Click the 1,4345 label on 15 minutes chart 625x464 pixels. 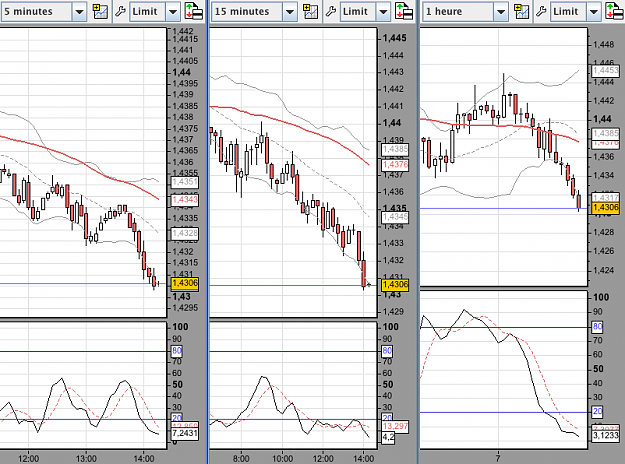point(395,217)
